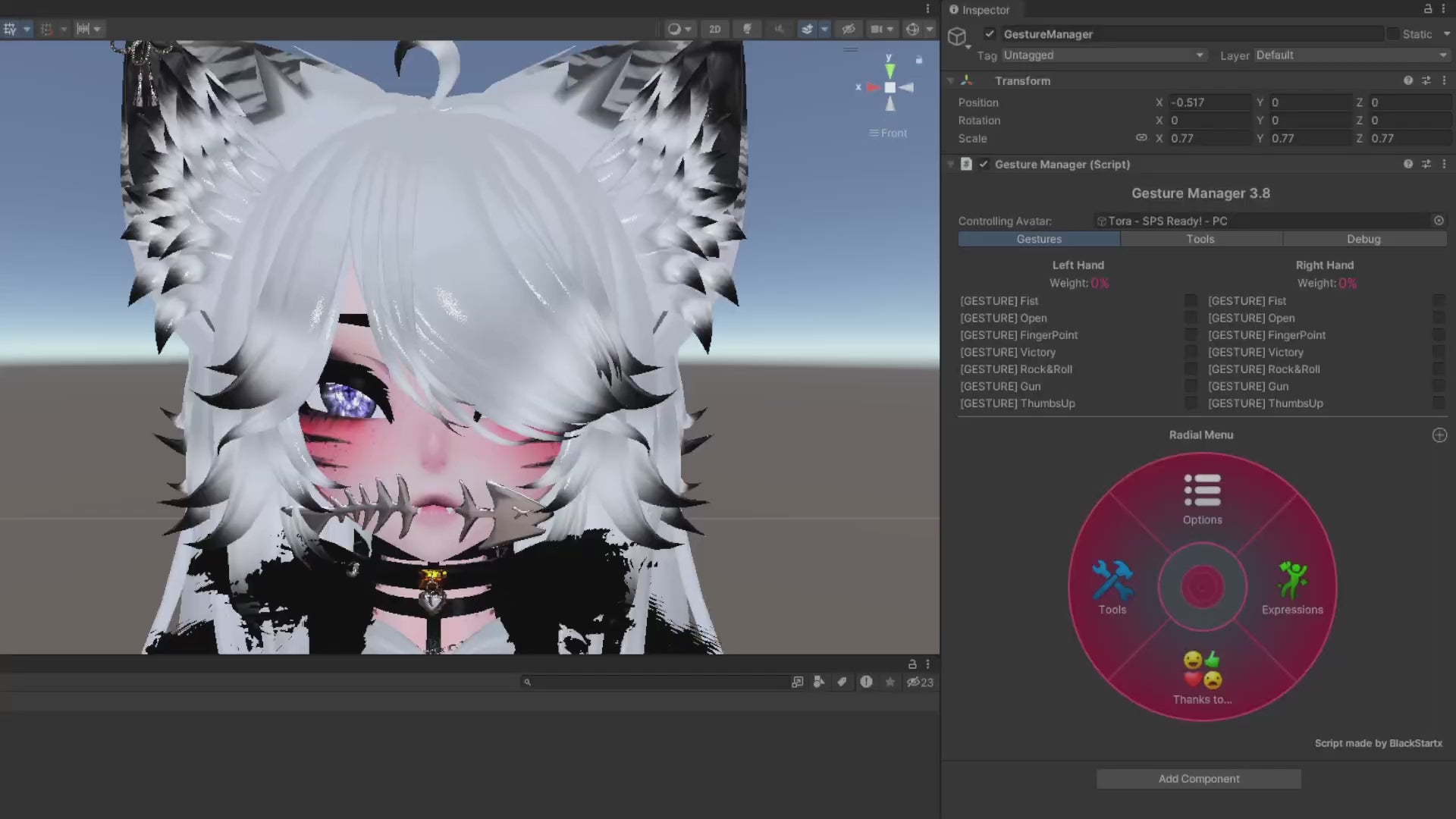Toggle scene visibility hidden-eye icon

click(x=849, y=29)
